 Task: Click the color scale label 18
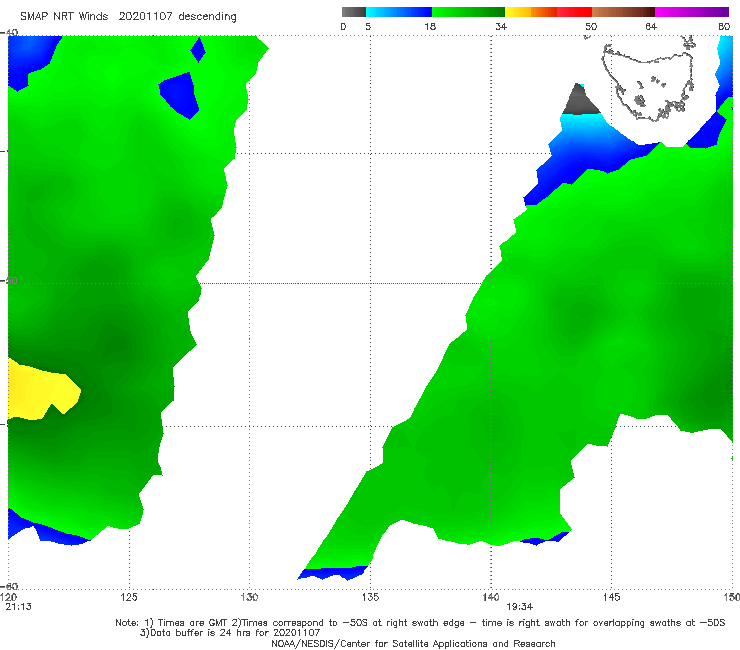[x=430, y=27]
